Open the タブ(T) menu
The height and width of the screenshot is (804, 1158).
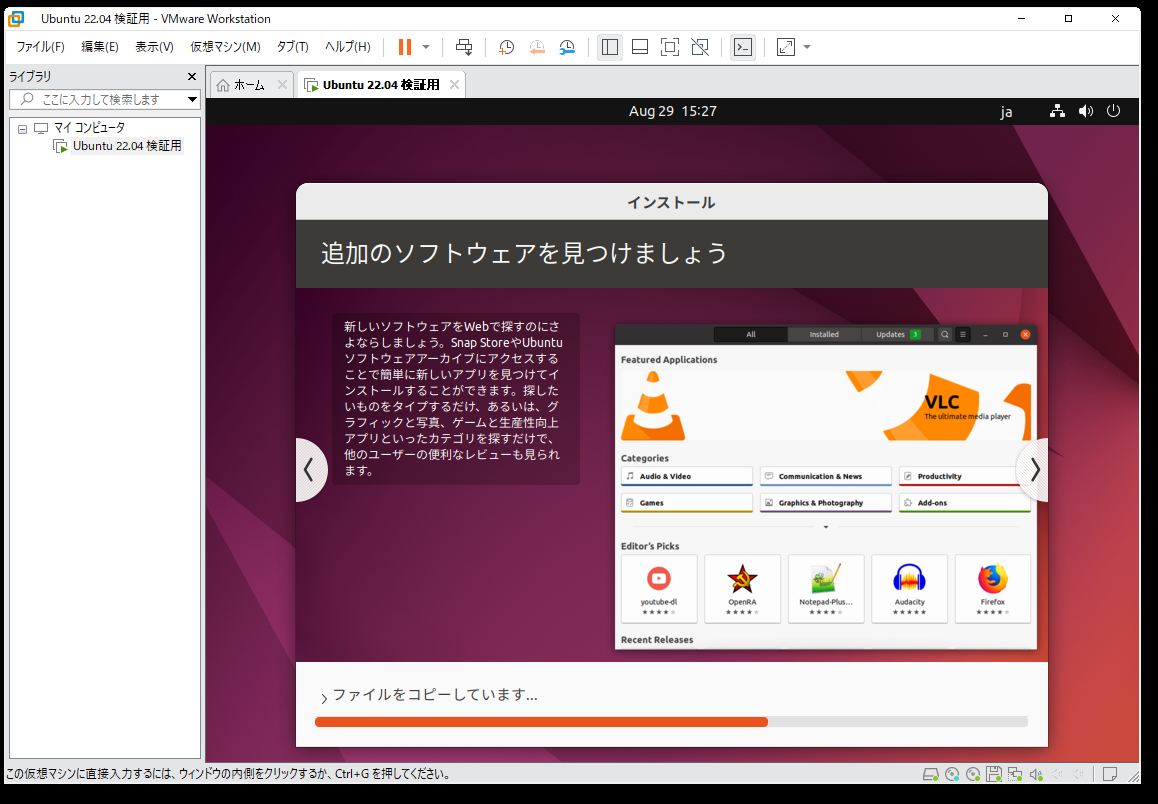(292, 47)
